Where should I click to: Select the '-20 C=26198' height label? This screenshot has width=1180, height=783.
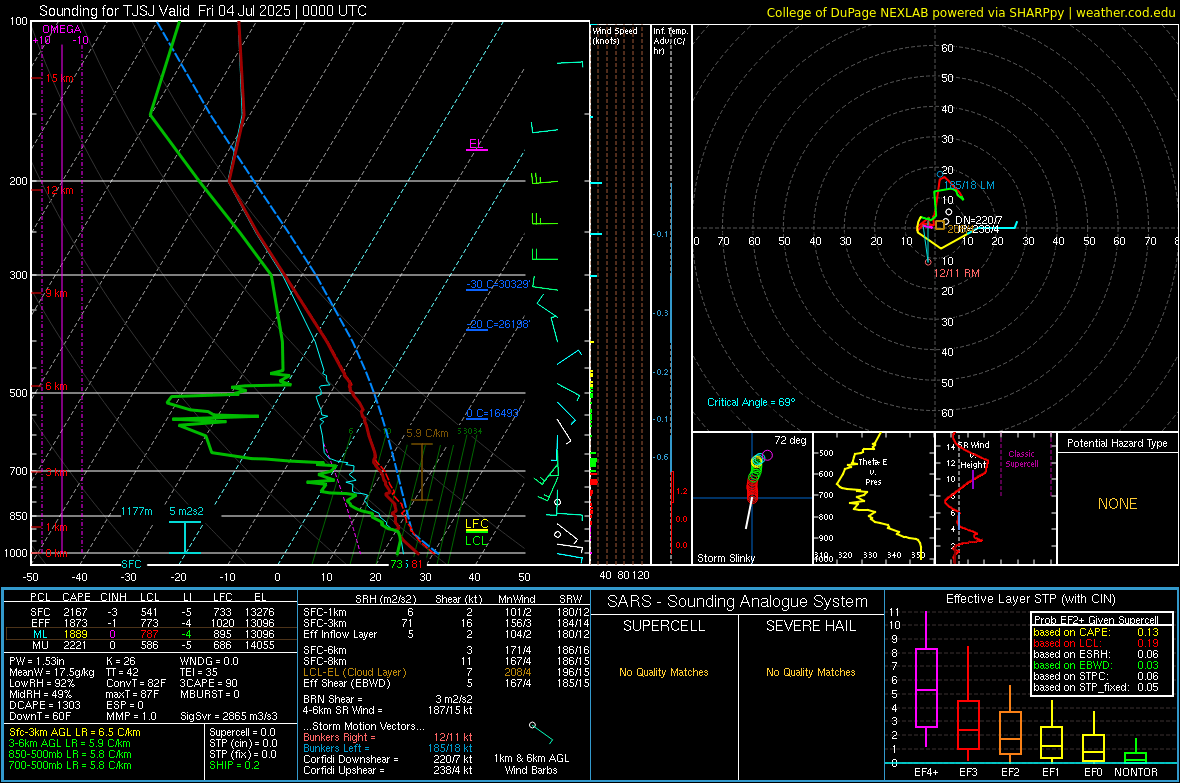tap(498, 324)
